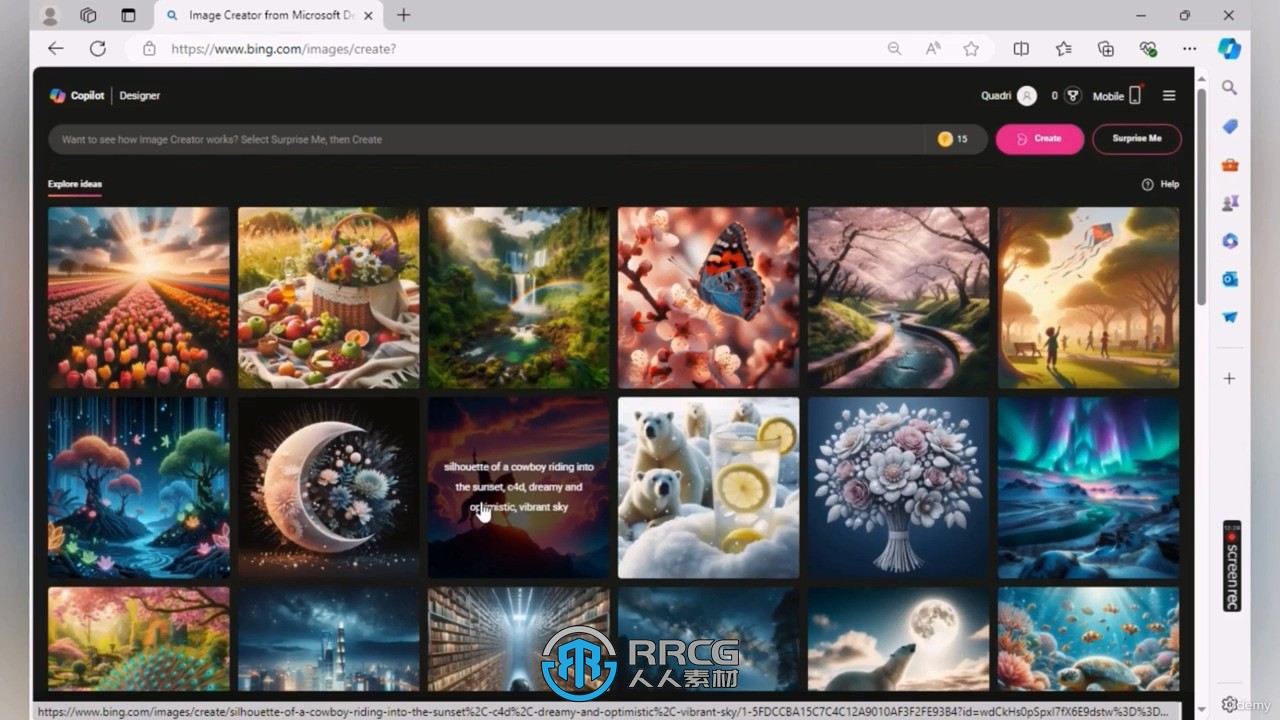Add this page to favorites star
1280x720 pixels.
(x=970, y=48)
